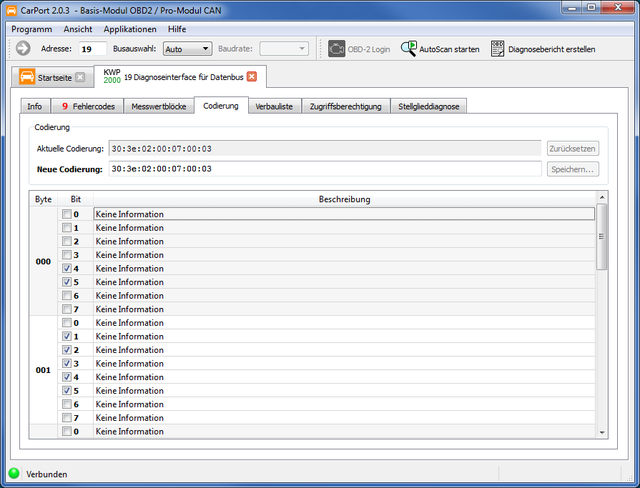Click the byte 001 label cell
Screen dimensions: 640x488
pyautogui.click(x=43, y=370)
